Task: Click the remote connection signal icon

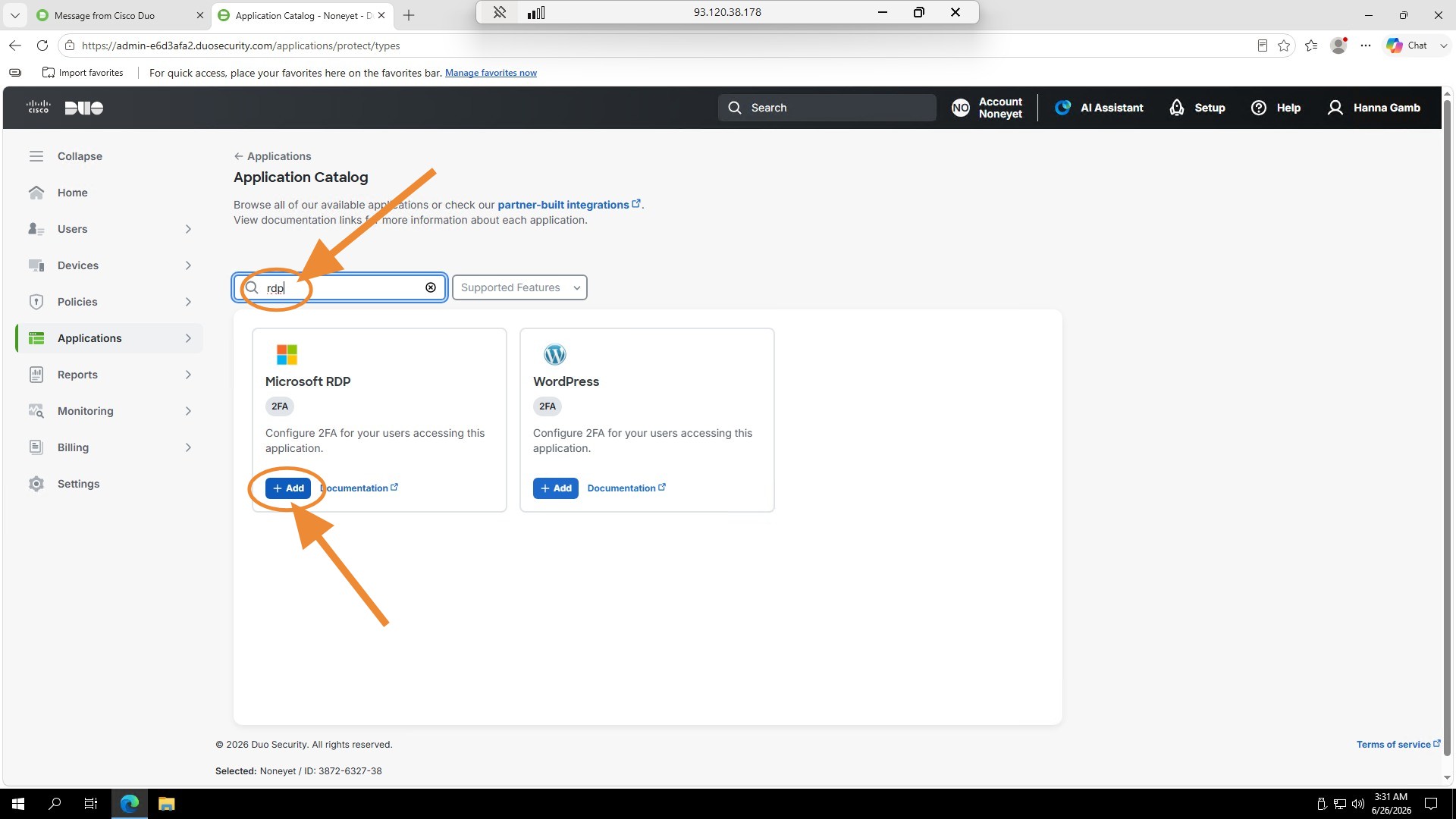Action: coord(536,12)
